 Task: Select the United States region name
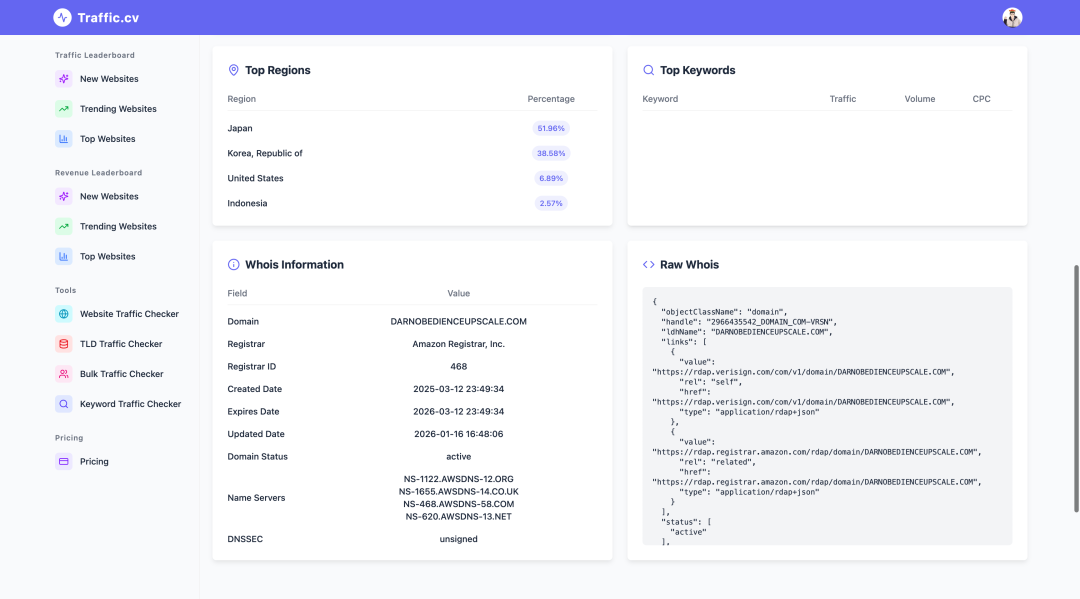(x=255, y=178)
